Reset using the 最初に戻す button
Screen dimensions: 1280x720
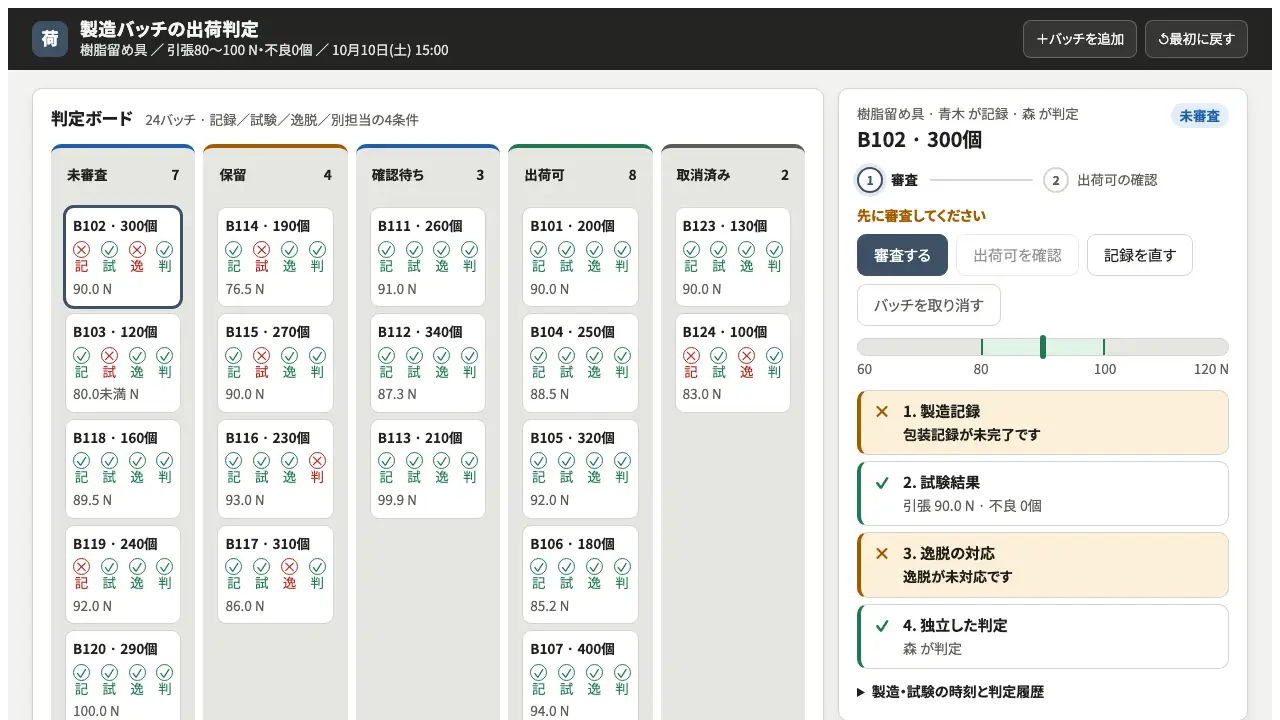(x=1196, y=39)
